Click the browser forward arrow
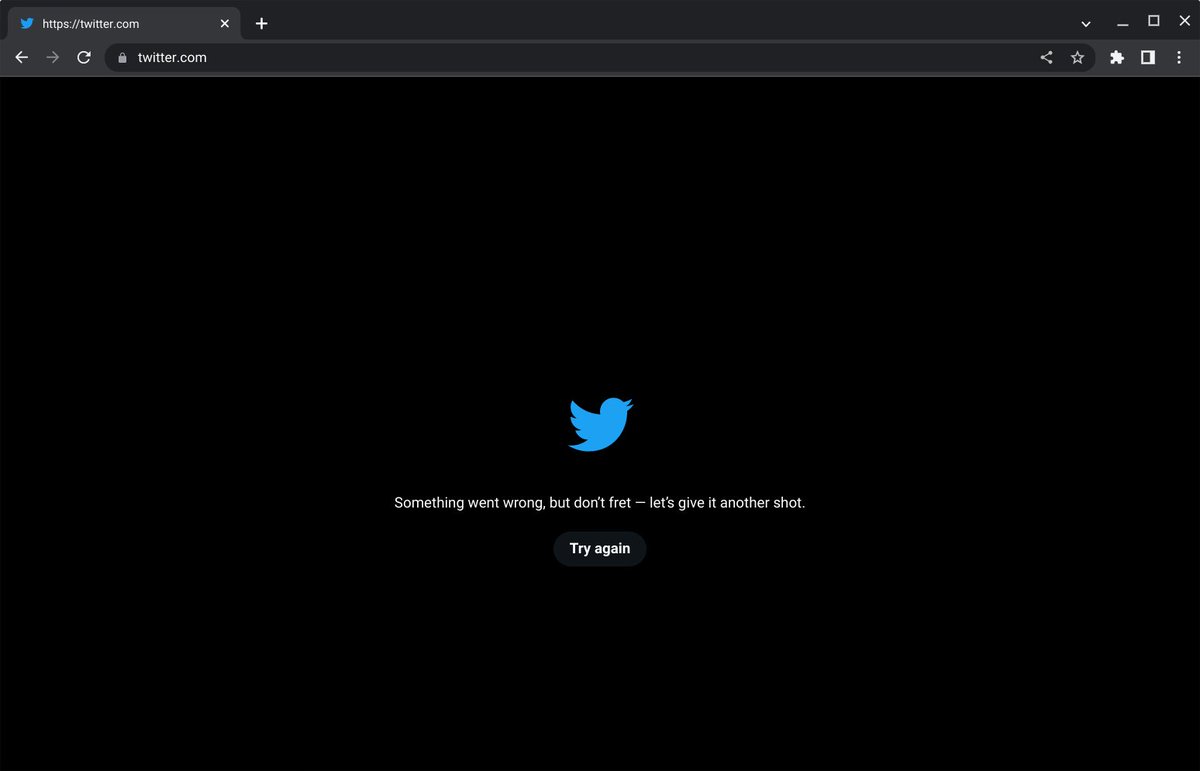The image size is (1200, 771). pyautogui.click(x=53, y=58)
